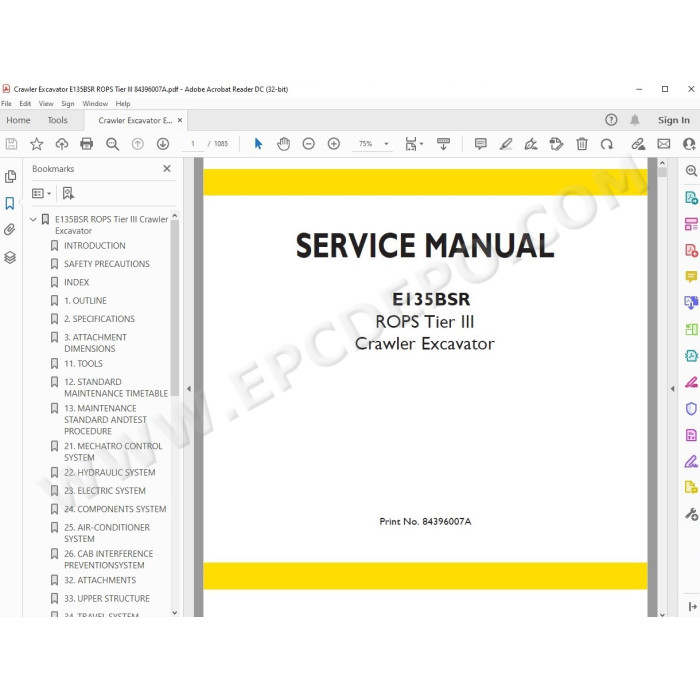Open the zoom percentage dropdown

tap(386, 144)
